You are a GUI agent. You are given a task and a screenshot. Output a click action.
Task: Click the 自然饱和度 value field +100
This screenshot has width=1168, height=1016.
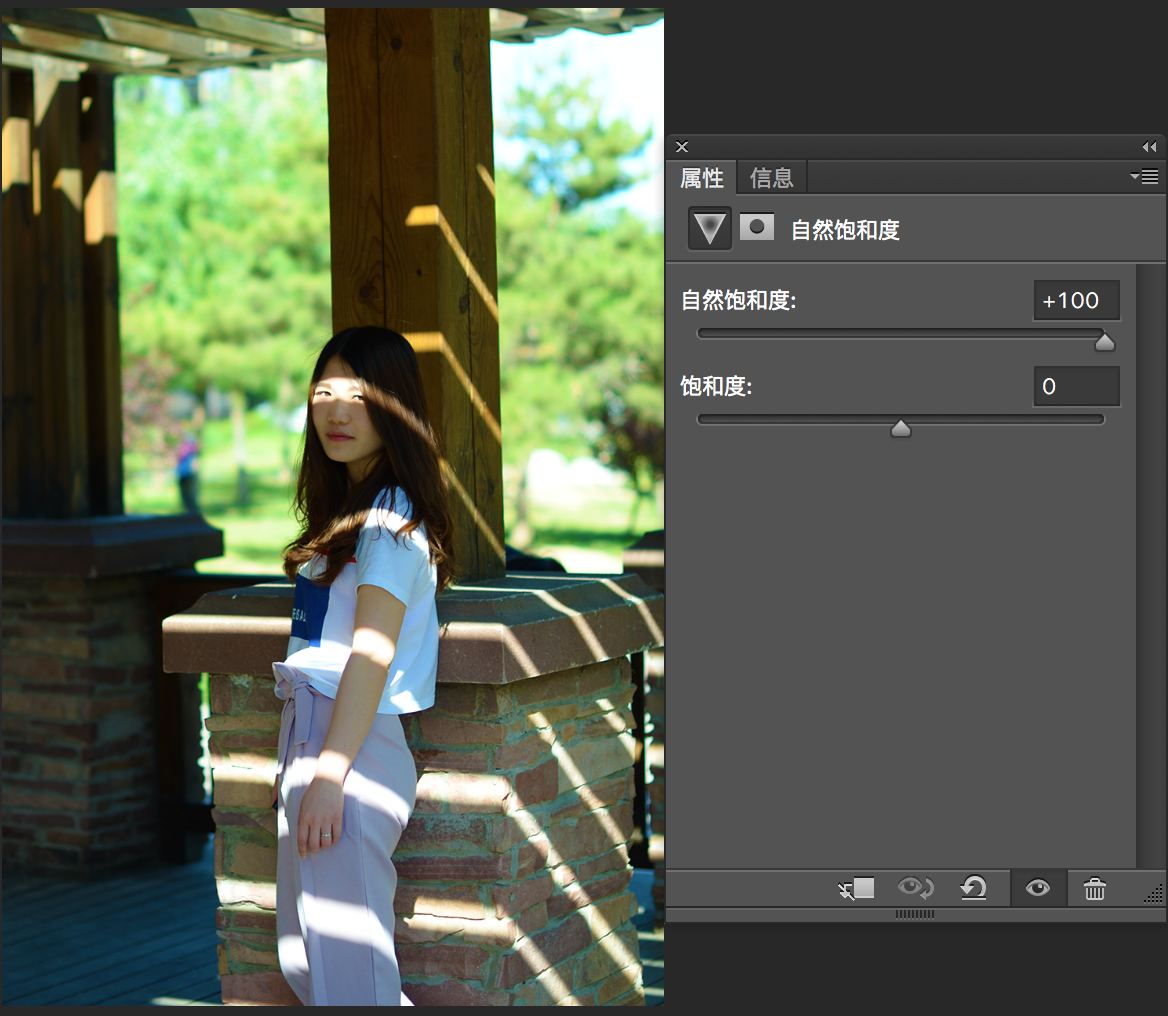1076,300
